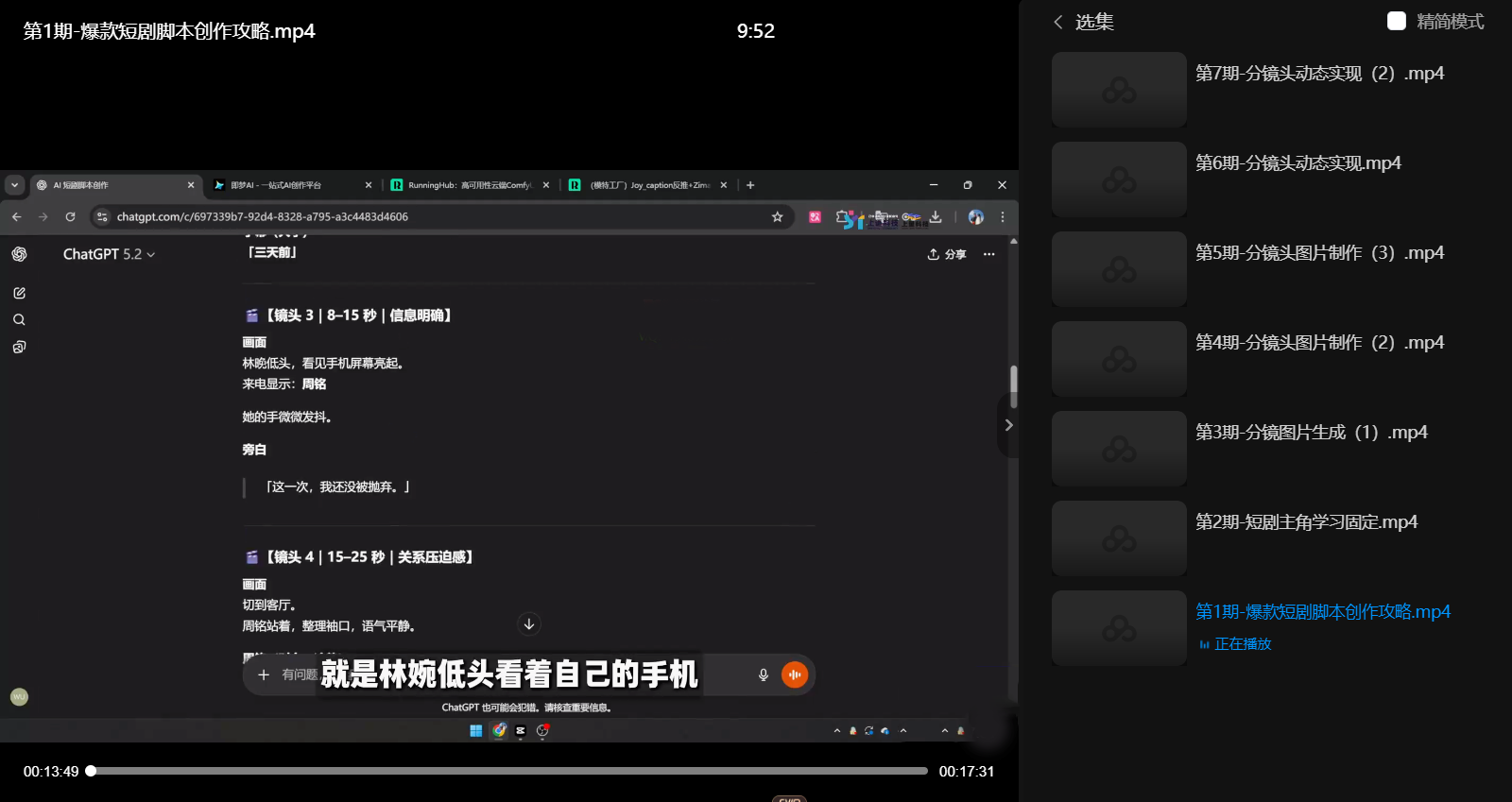The image size is (1512, 802).
Task: Click the 分享 share button
Action: 947,254
